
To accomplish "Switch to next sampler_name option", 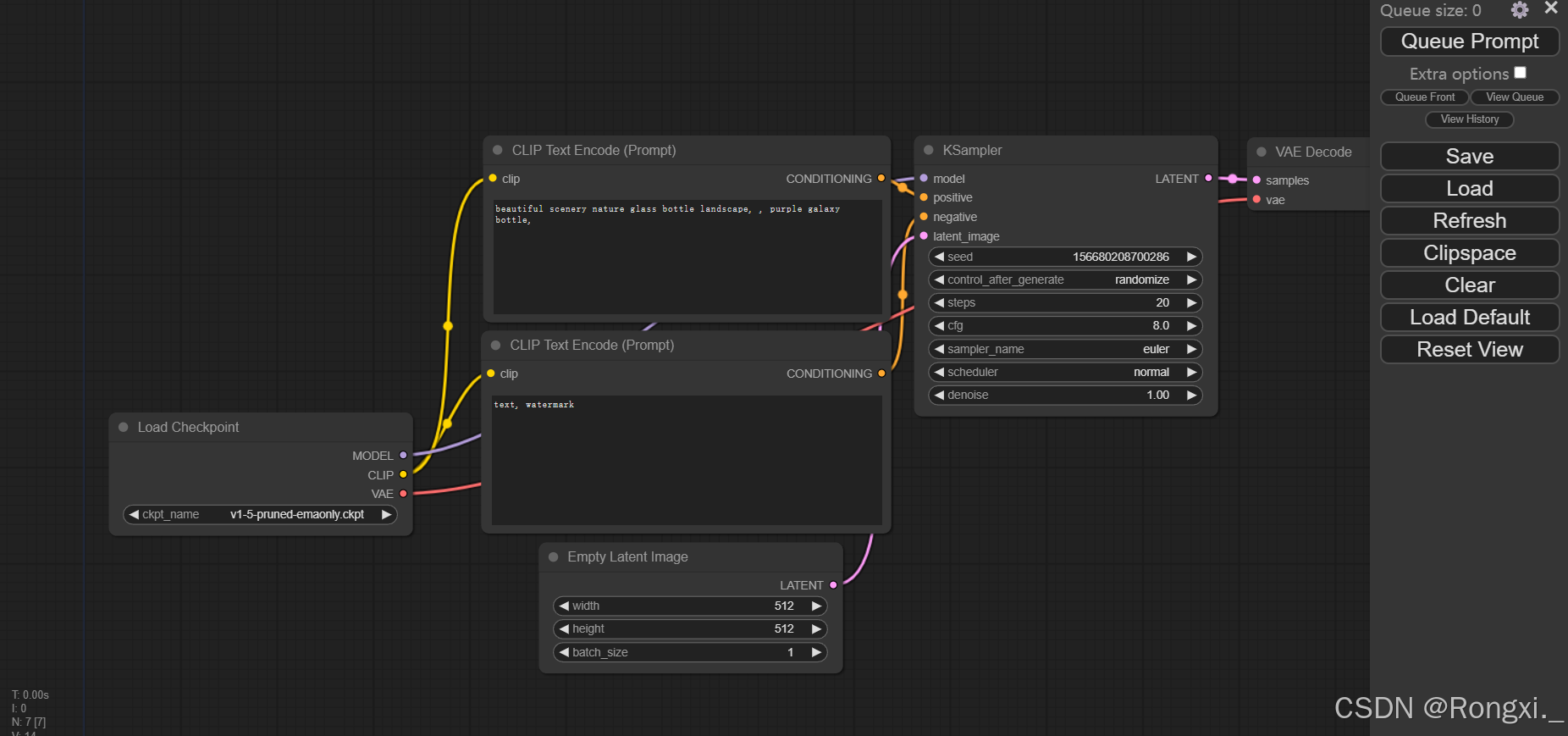I will click(1191, 349).
